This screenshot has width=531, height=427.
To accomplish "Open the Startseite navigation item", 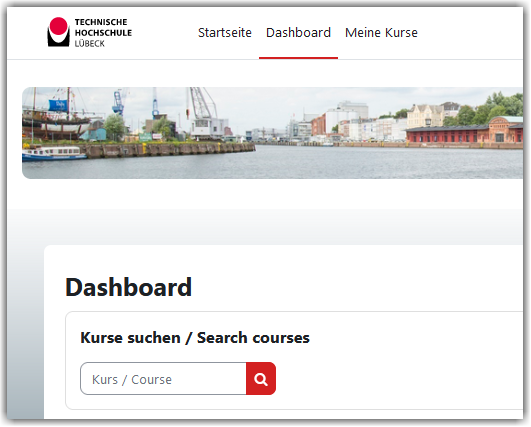I will pyautogui.click(x=225, y=33).
